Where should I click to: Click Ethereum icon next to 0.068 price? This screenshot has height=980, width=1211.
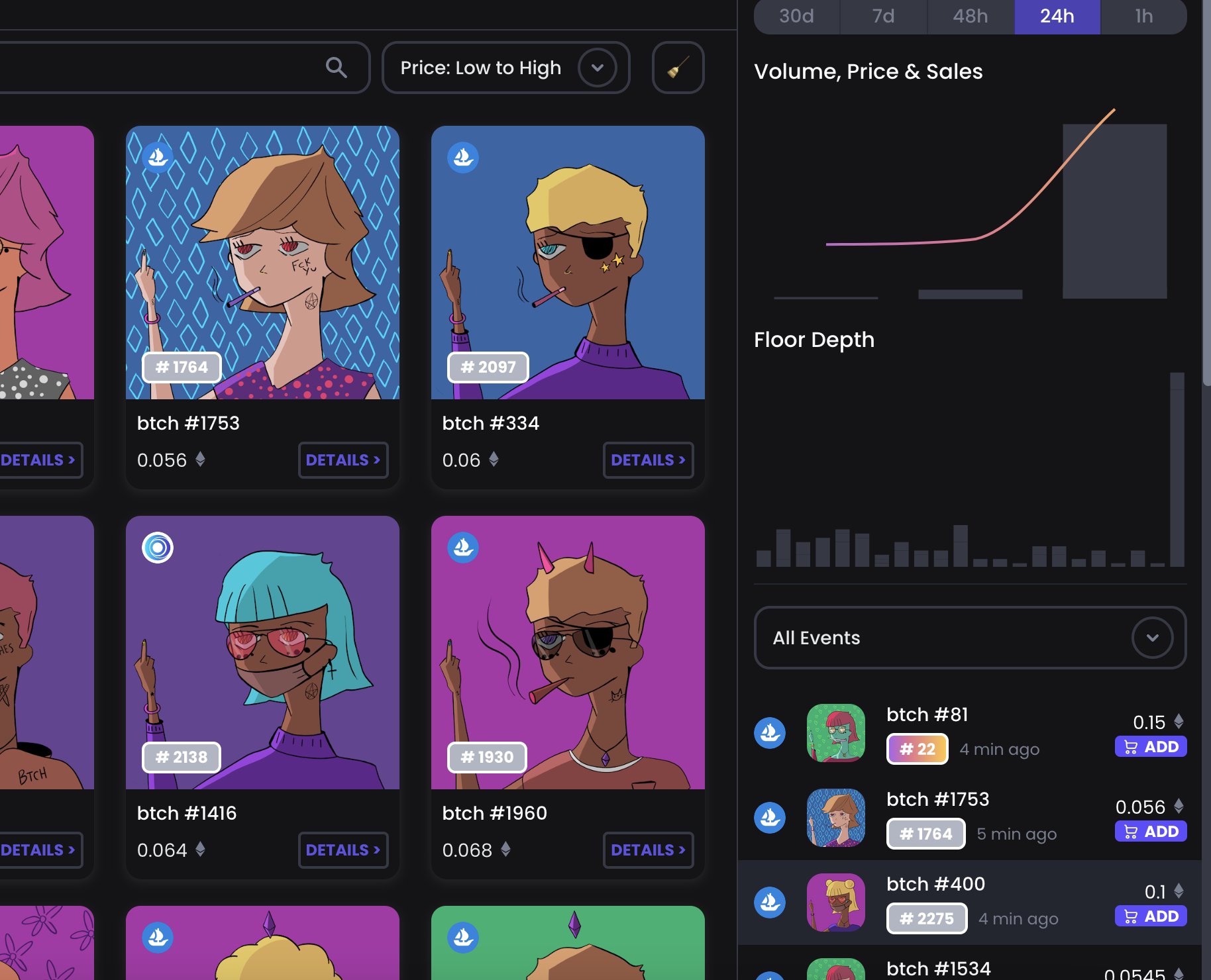[505, 850]
